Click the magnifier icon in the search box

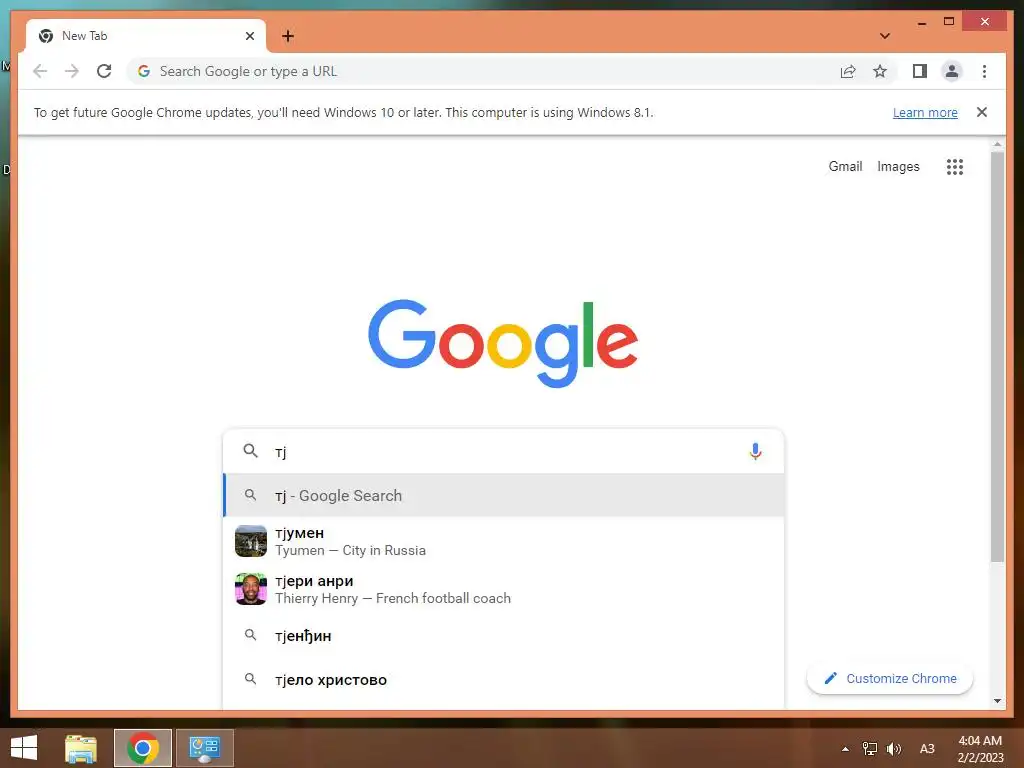point(250,451)
